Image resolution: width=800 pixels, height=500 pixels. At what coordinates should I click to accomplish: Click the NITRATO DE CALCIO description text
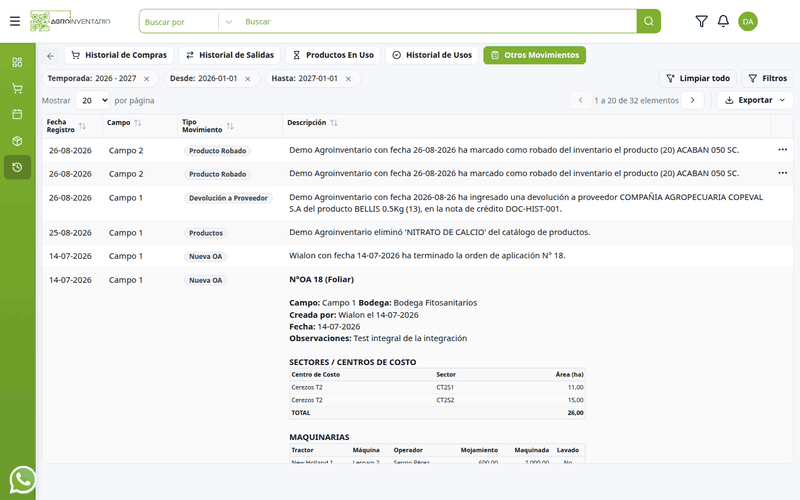click(439, 232)
